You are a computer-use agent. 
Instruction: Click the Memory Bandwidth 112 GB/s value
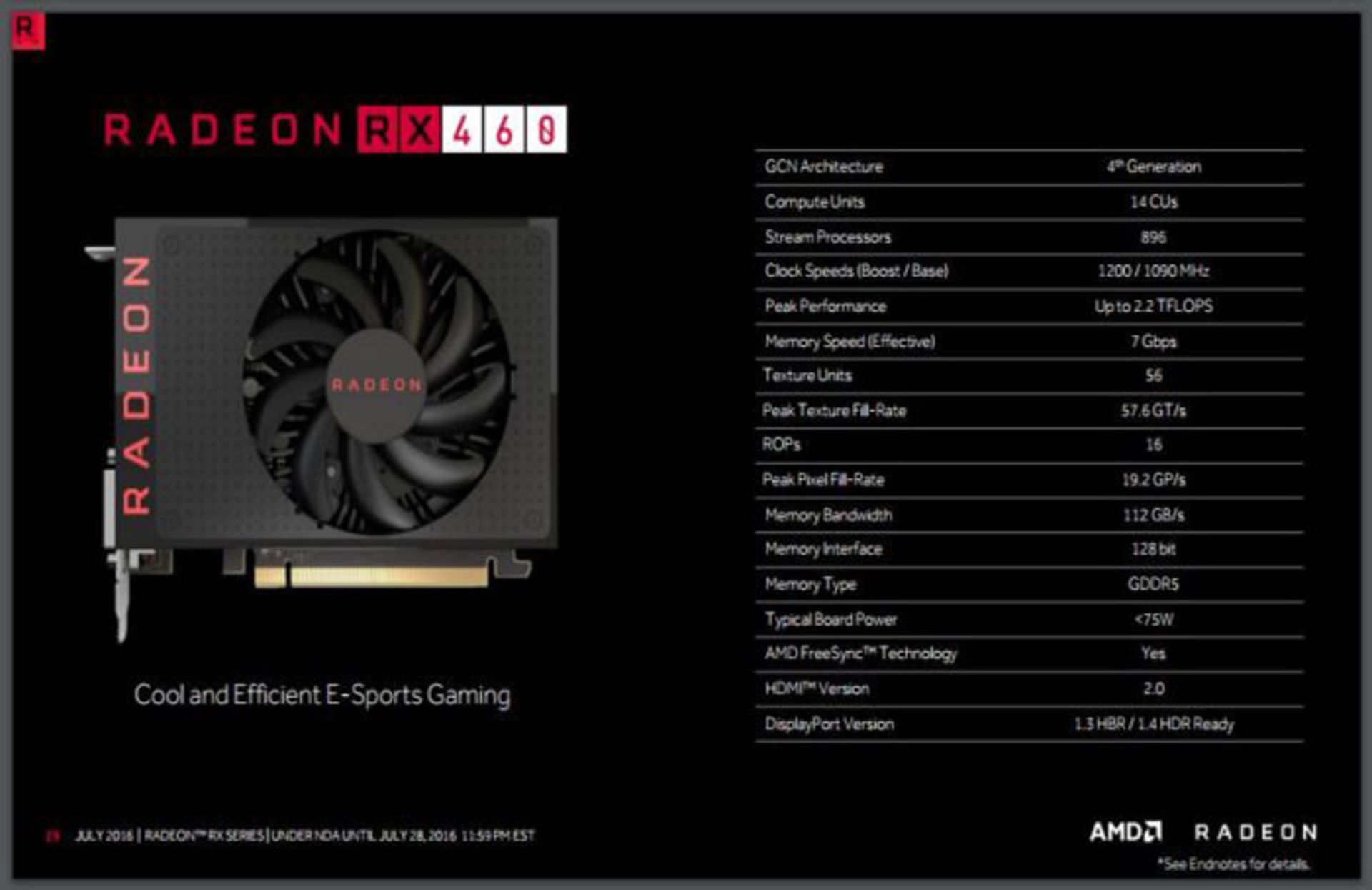click(x=1153, y=515)
